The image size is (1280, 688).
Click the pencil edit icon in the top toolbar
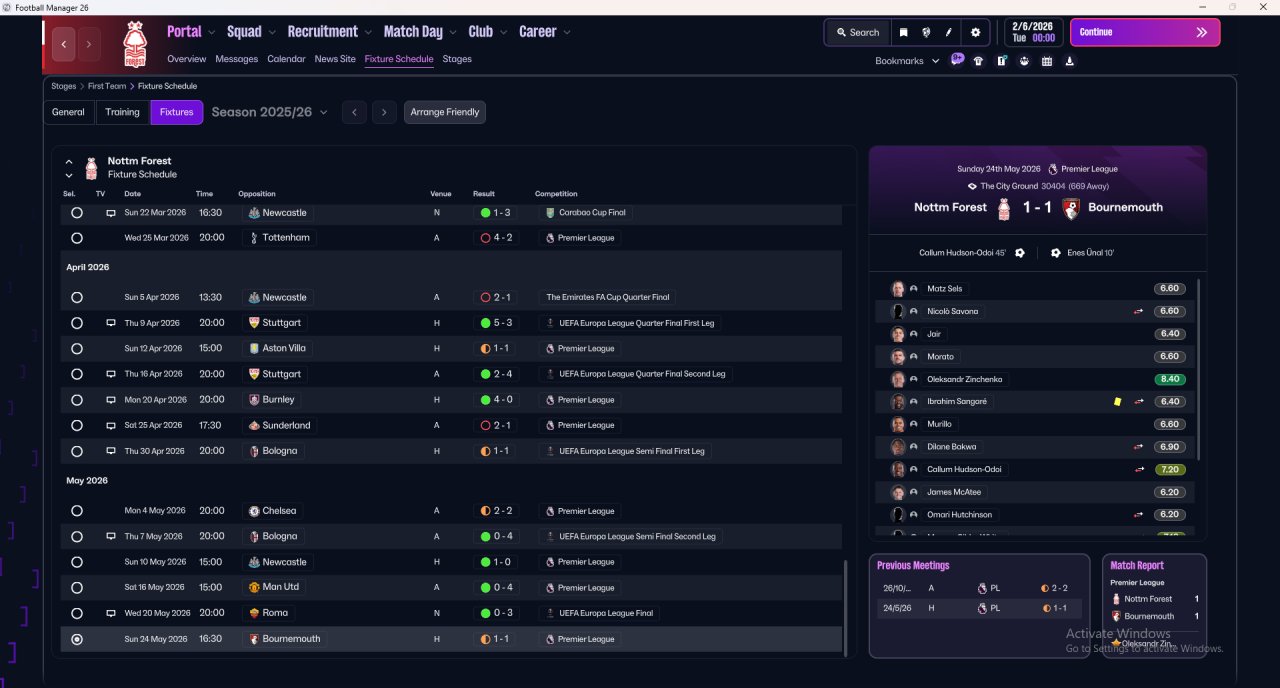point(949,32)
